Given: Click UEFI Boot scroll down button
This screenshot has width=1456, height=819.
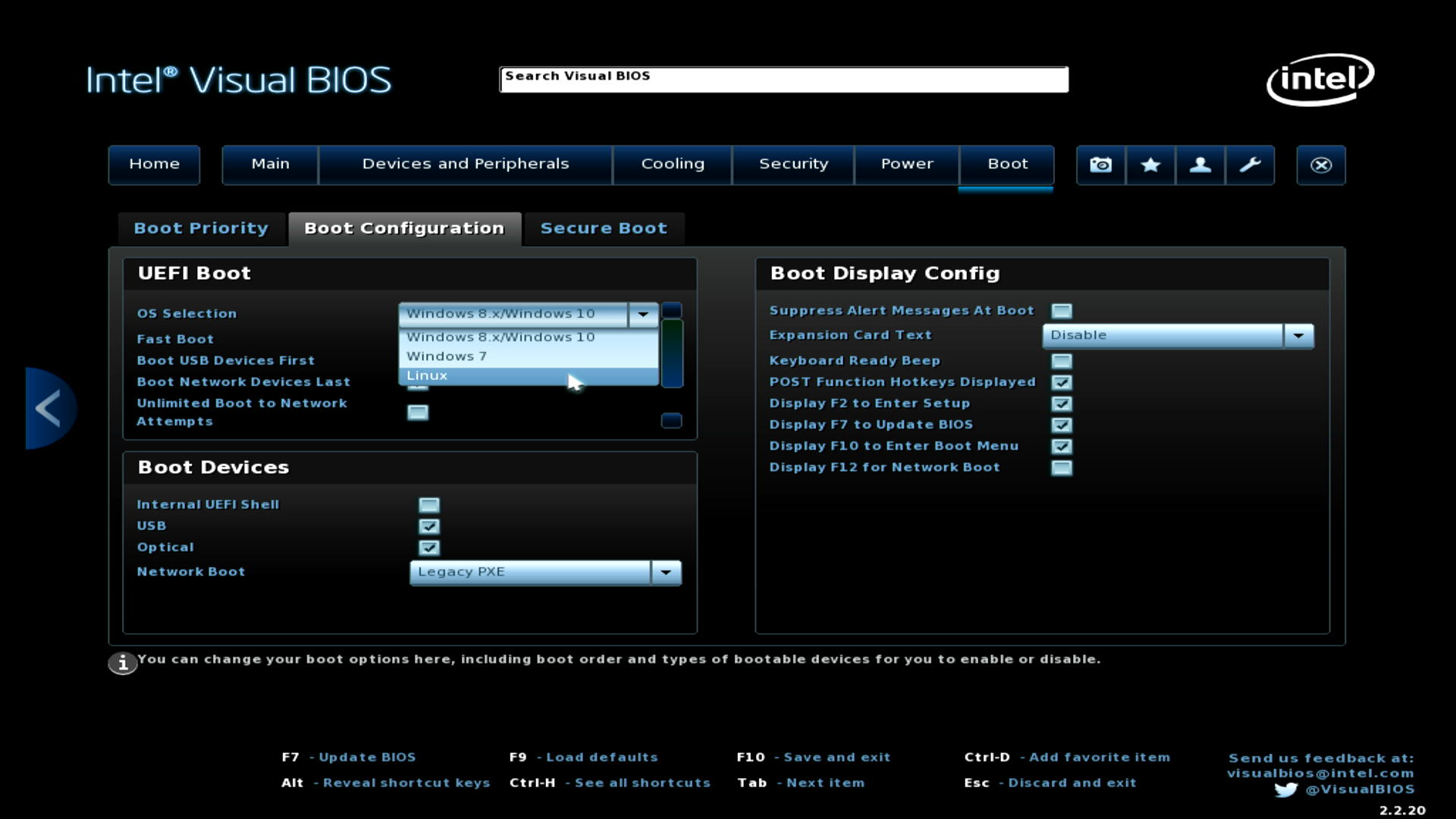Looking at the screenshot, I should click(672, 421).
